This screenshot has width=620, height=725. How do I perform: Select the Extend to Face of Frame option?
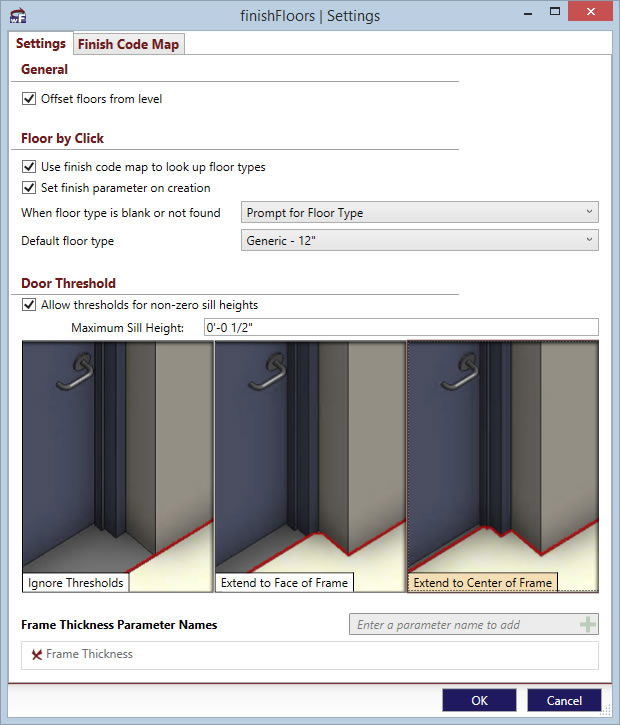point(310,466)
